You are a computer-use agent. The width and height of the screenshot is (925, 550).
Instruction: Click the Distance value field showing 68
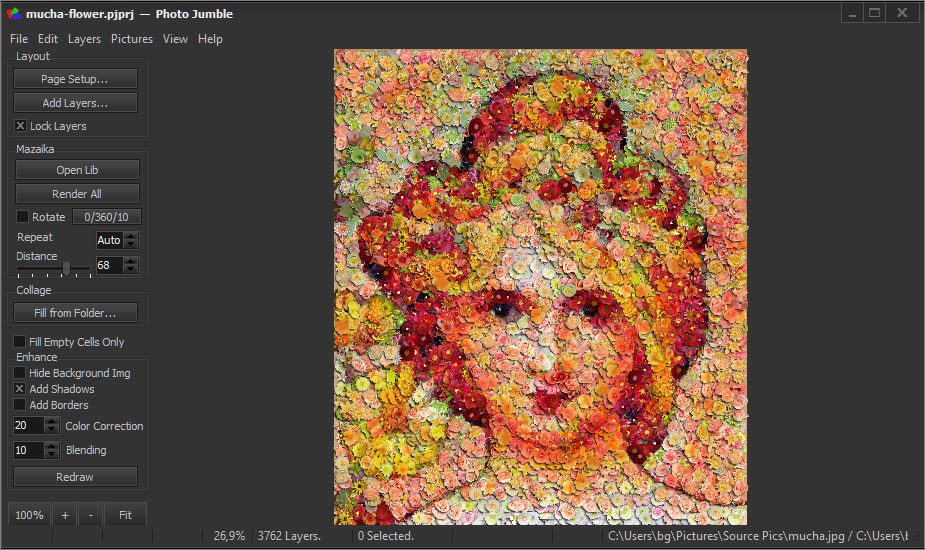[x=109, y=265]
